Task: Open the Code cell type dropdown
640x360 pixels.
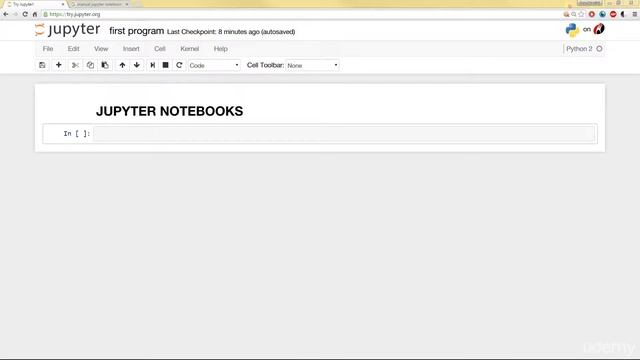Action: [214, 65]
